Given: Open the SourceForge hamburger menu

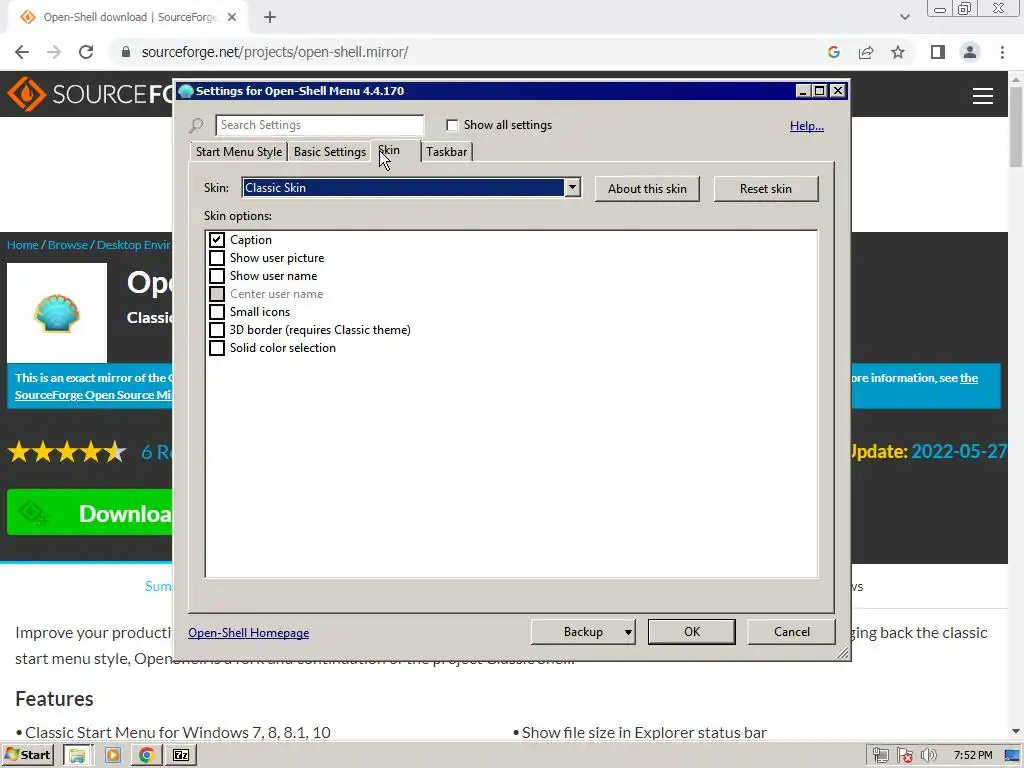Looking at the screenshot, I should click(x=983, y=96).
